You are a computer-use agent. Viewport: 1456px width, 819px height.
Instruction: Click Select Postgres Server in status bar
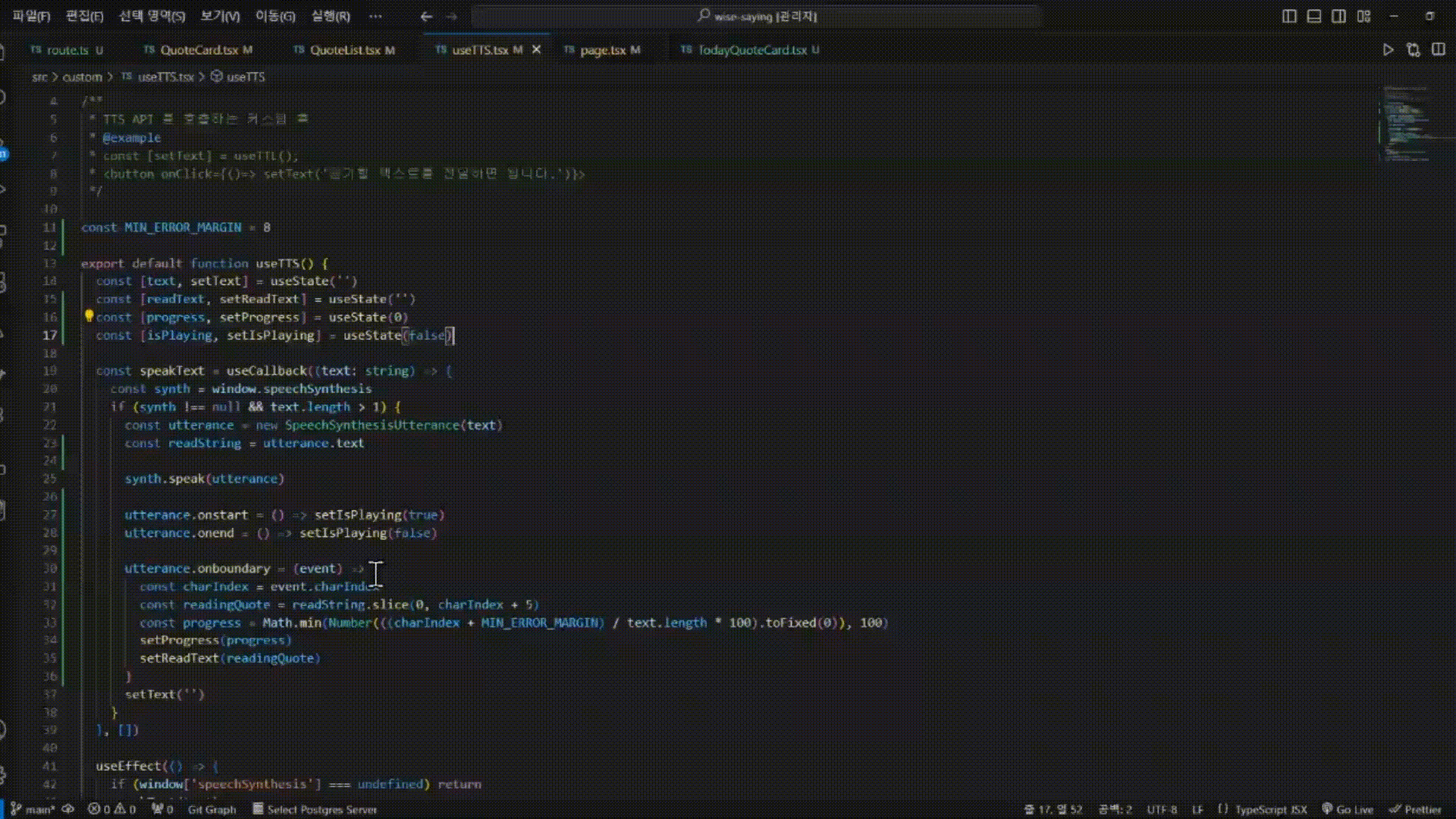coord(315,809)
